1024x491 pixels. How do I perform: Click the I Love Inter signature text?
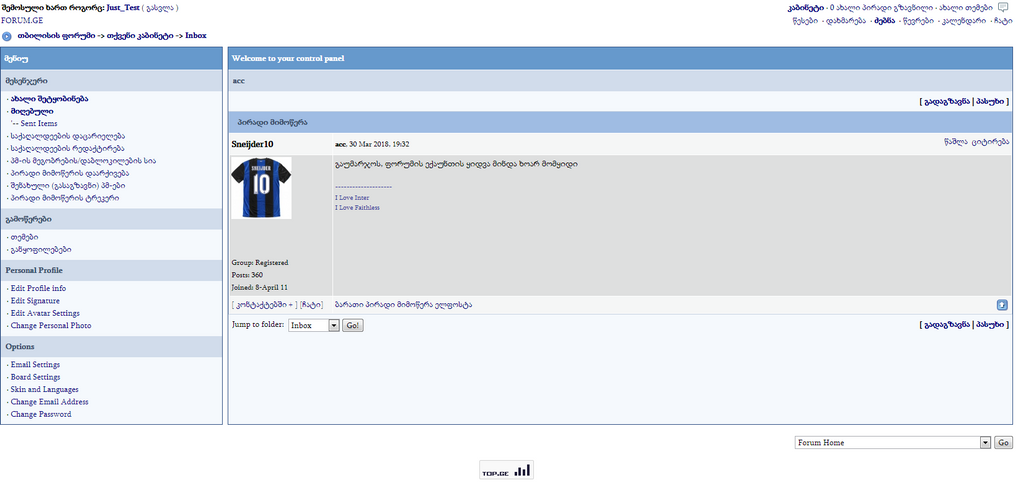(x=352, y=198)
